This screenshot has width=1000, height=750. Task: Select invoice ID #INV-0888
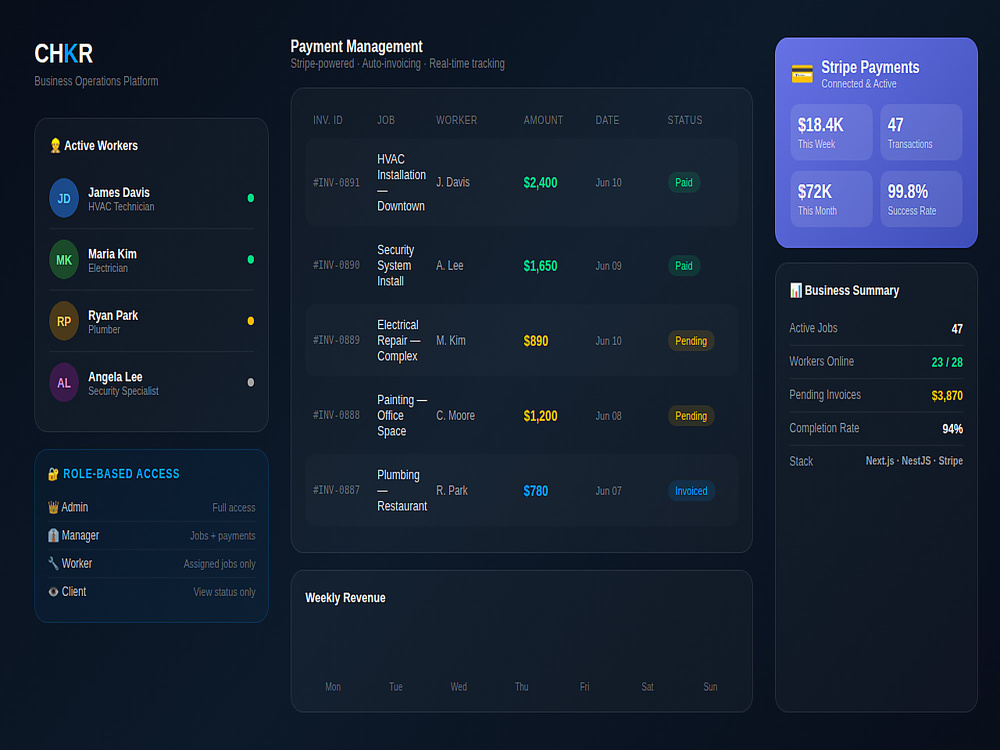click(x=336, y=415)
